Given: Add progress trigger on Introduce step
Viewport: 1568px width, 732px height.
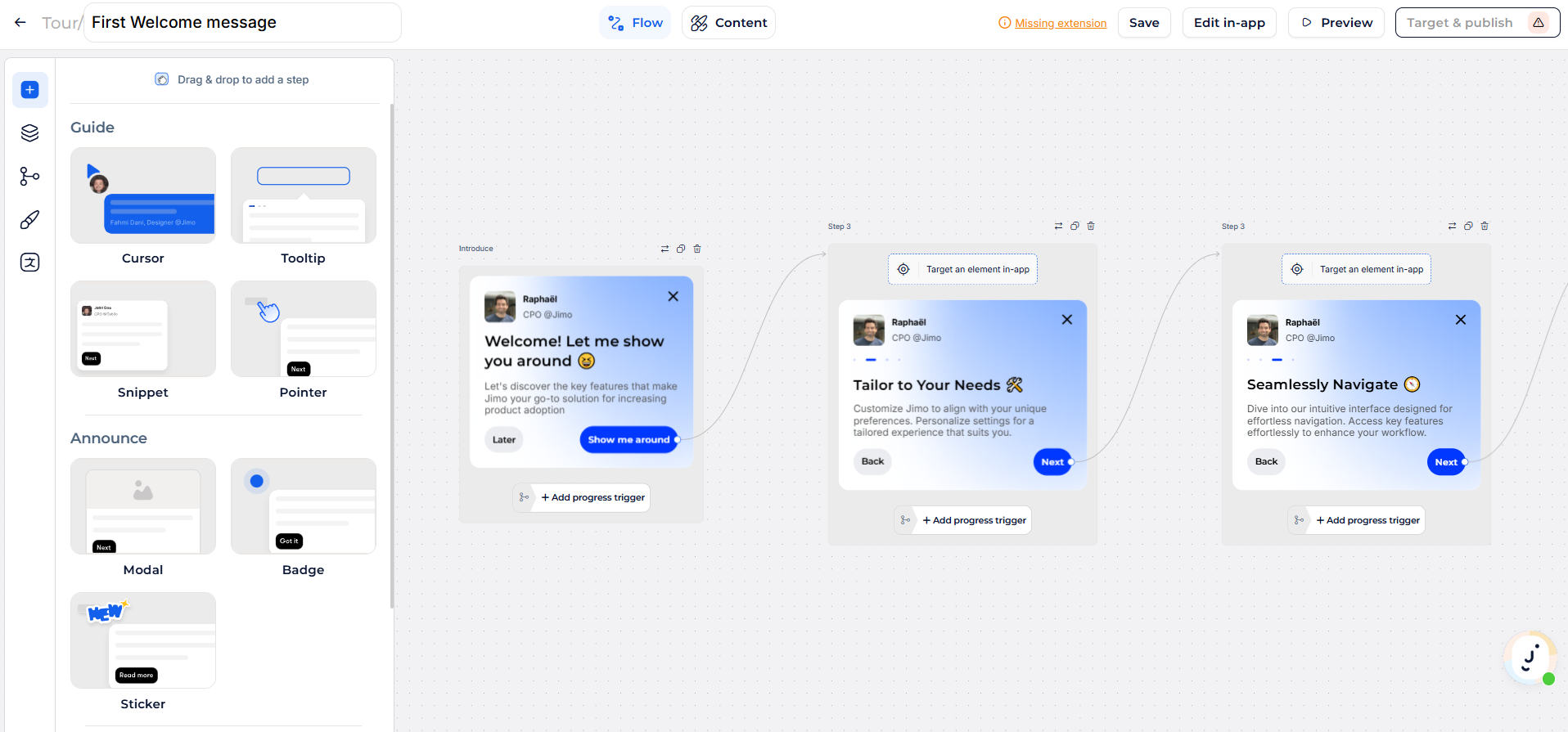Looking at the screenshot, I should pyautogui.click(x=592, y=497).
